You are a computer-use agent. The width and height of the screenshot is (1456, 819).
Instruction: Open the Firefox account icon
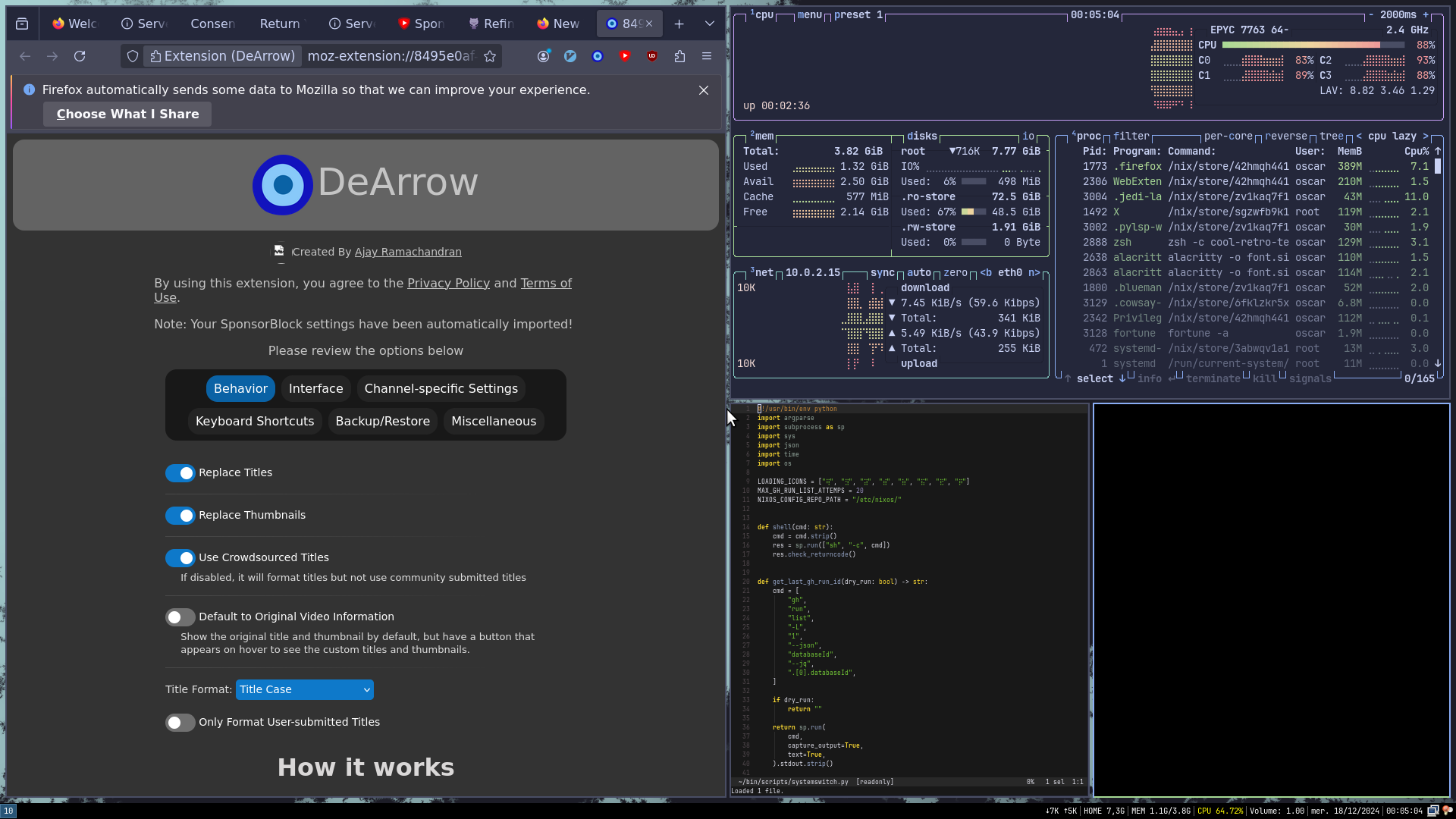[543, 56]
